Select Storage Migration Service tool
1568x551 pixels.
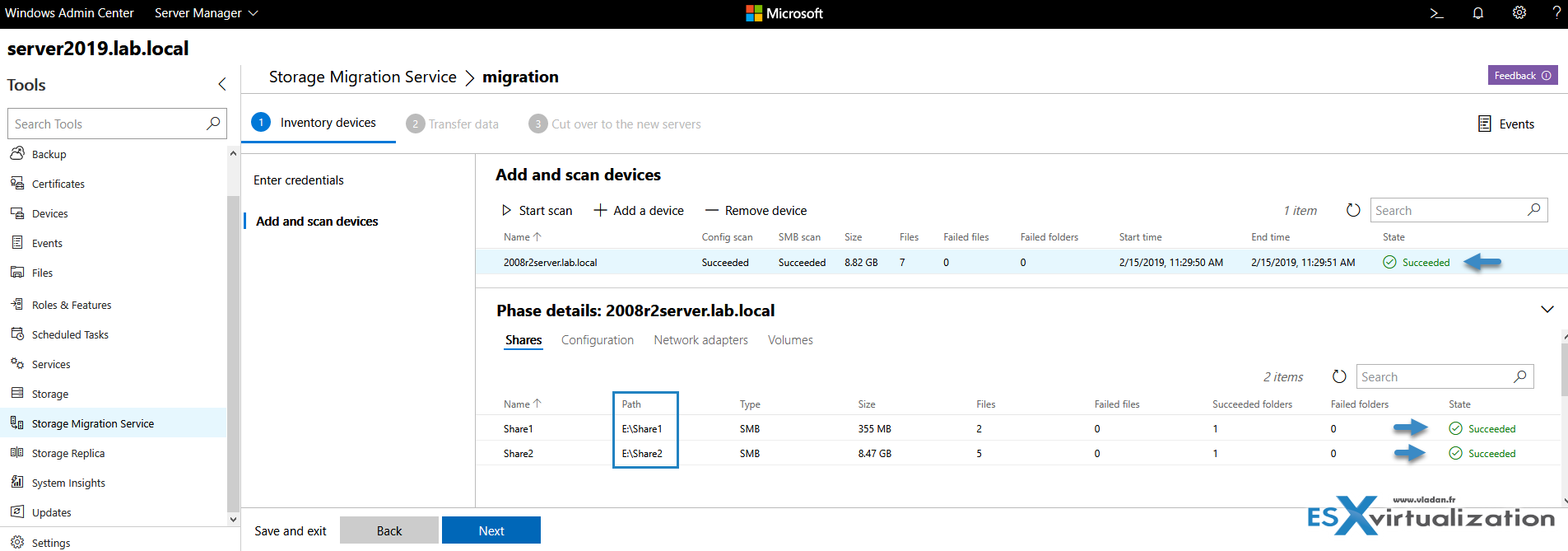(x=114, y=423)
